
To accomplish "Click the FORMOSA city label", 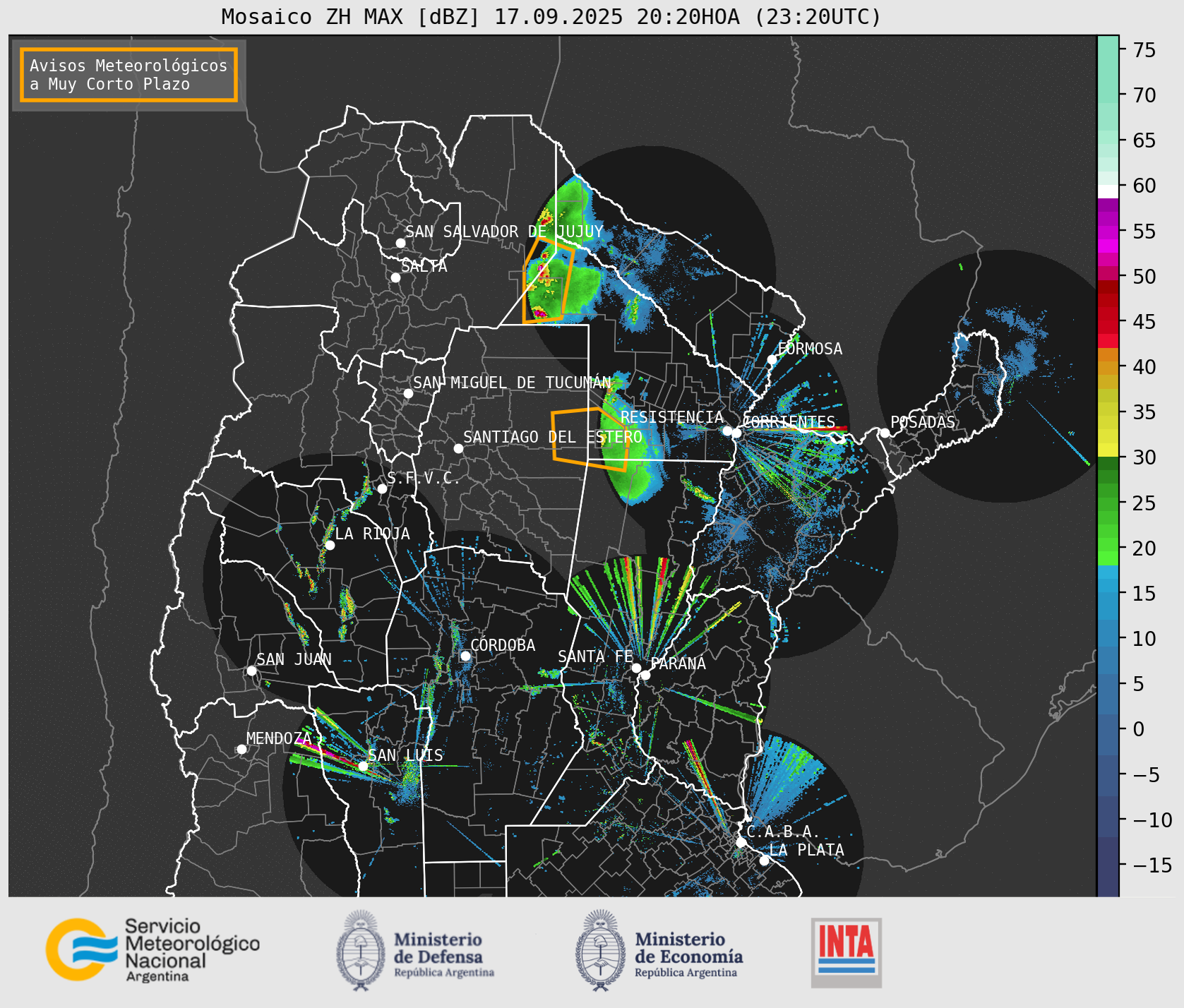I will coord(810,349).
